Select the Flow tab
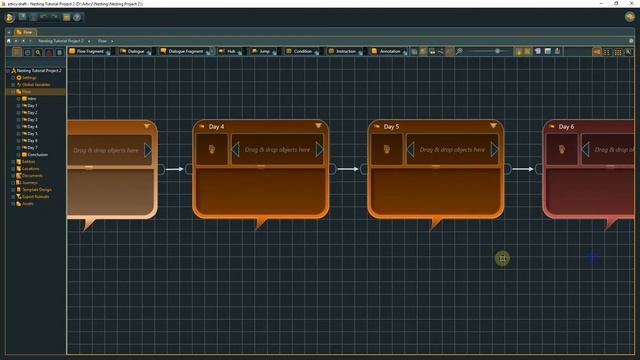 pos(25,32)
